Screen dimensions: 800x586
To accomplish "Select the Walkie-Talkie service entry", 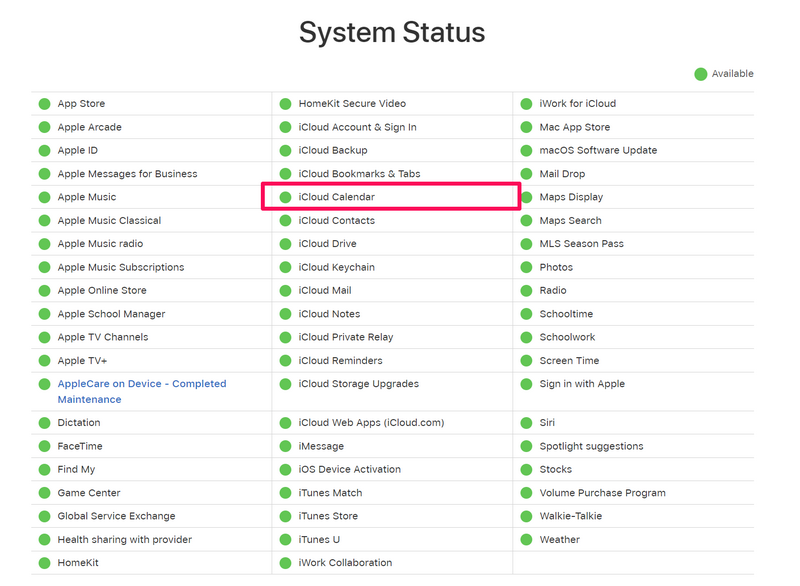I will (x=570, y=516).
